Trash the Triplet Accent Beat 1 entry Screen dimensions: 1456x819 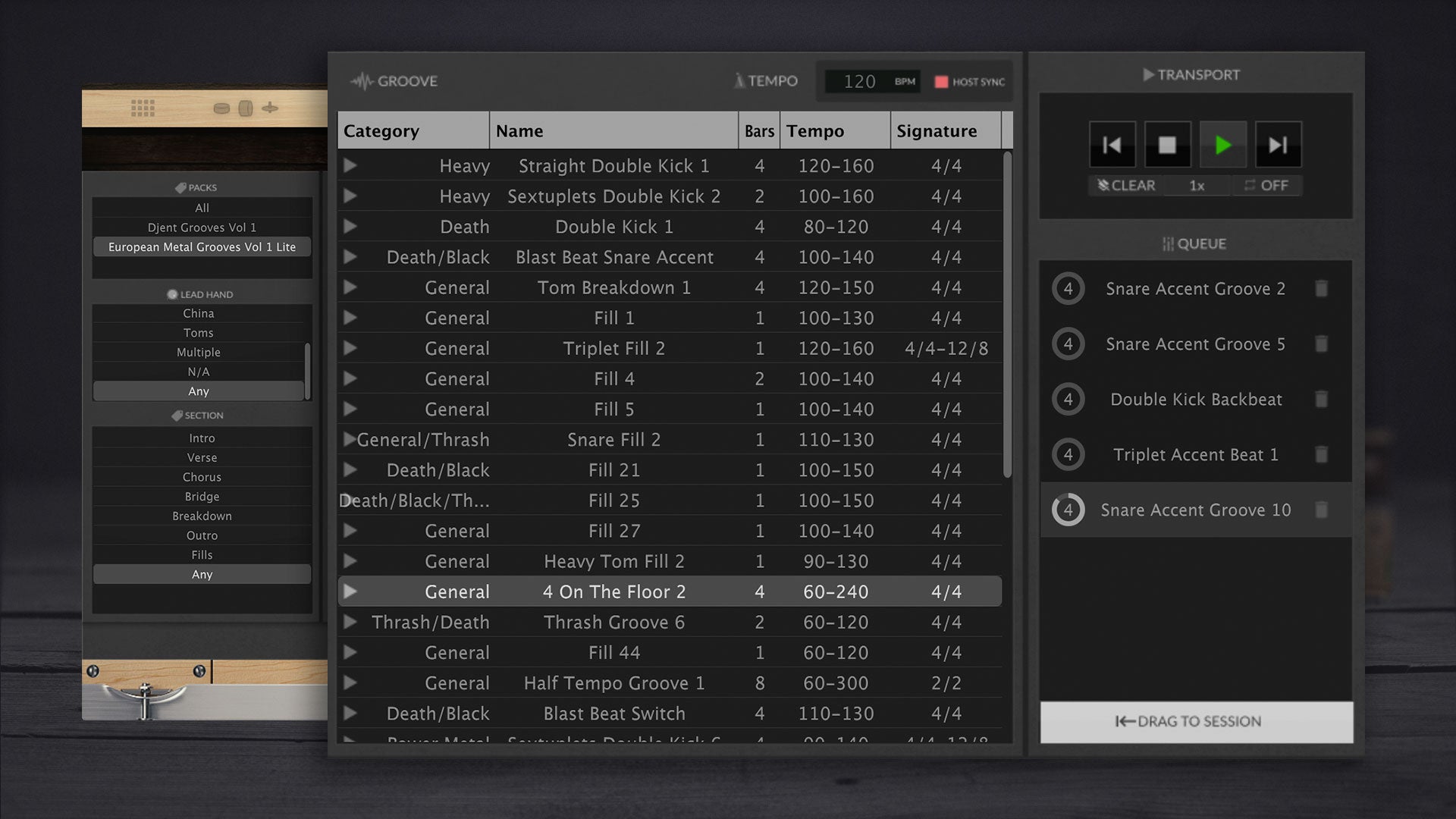tap(1321, 455)
